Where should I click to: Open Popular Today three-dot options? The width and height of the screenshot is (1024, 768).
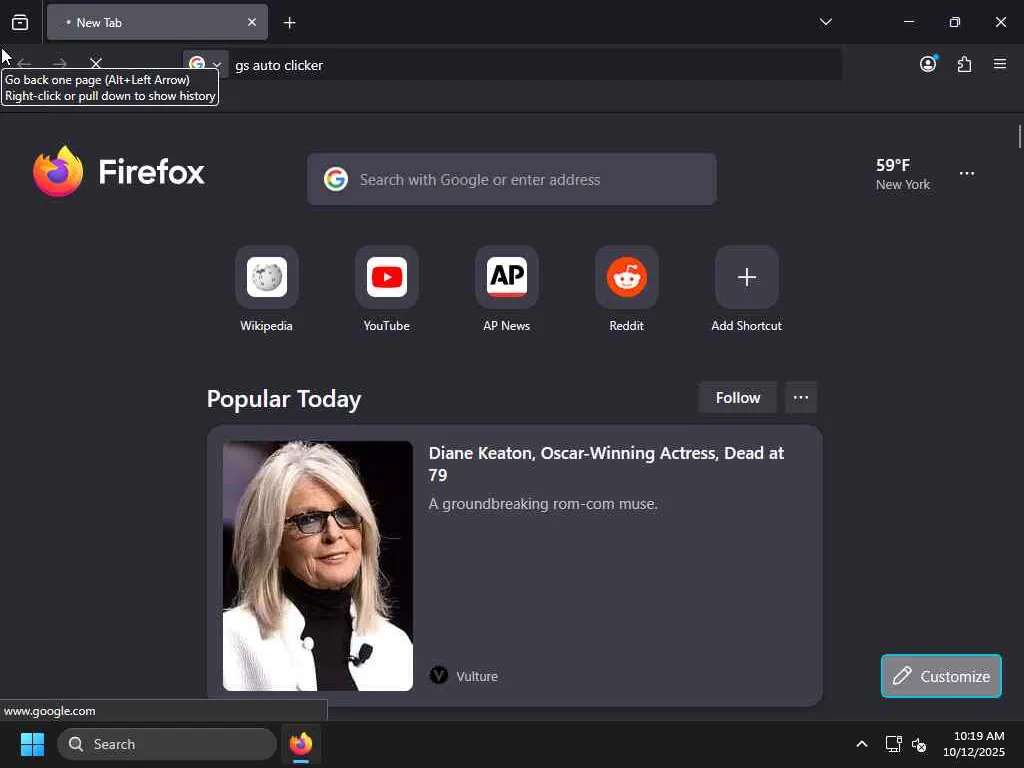tap(801, 397)
